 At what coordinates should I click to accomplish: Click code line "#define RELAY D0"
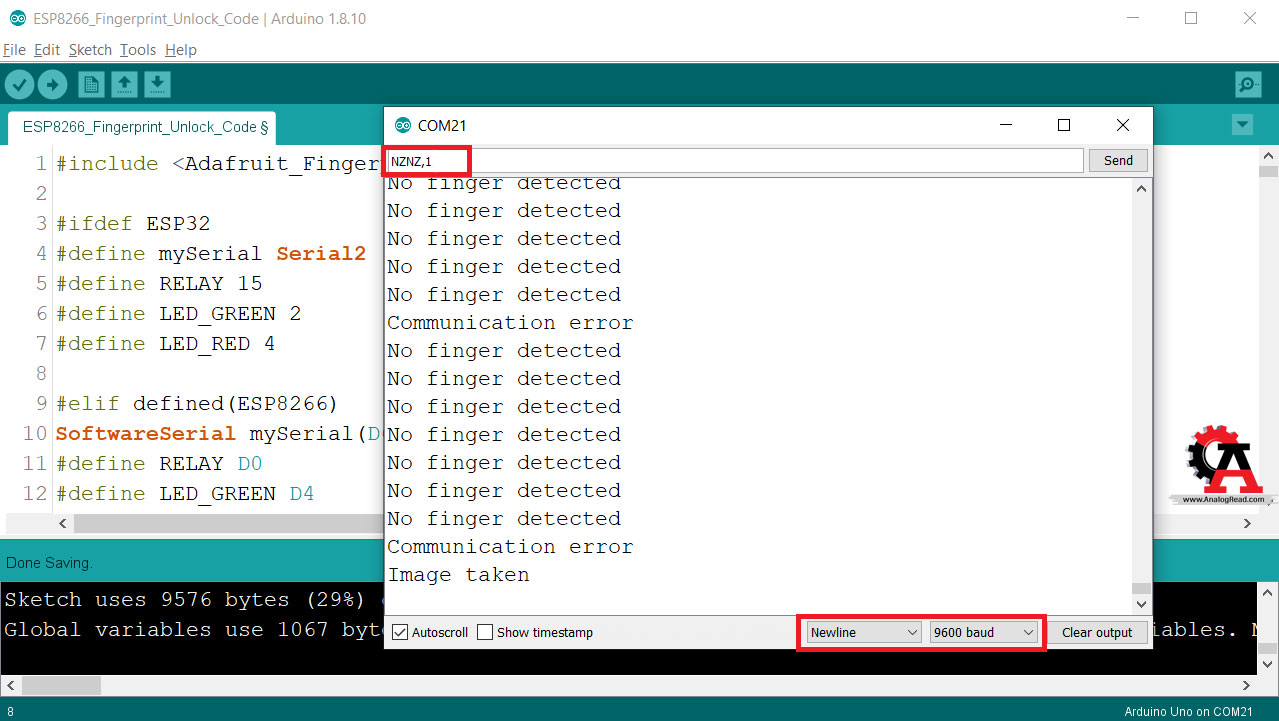[x=159, y=463]
